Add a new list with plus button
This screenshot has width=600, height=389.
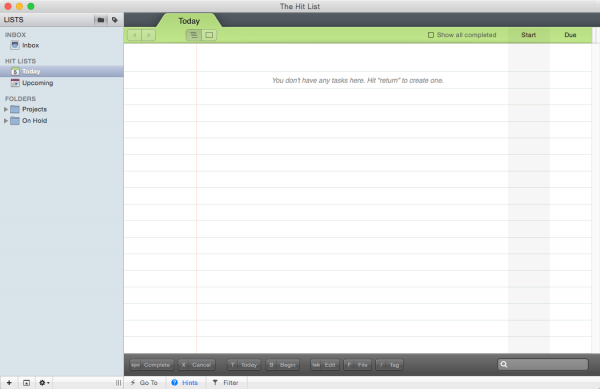(9, 382)
